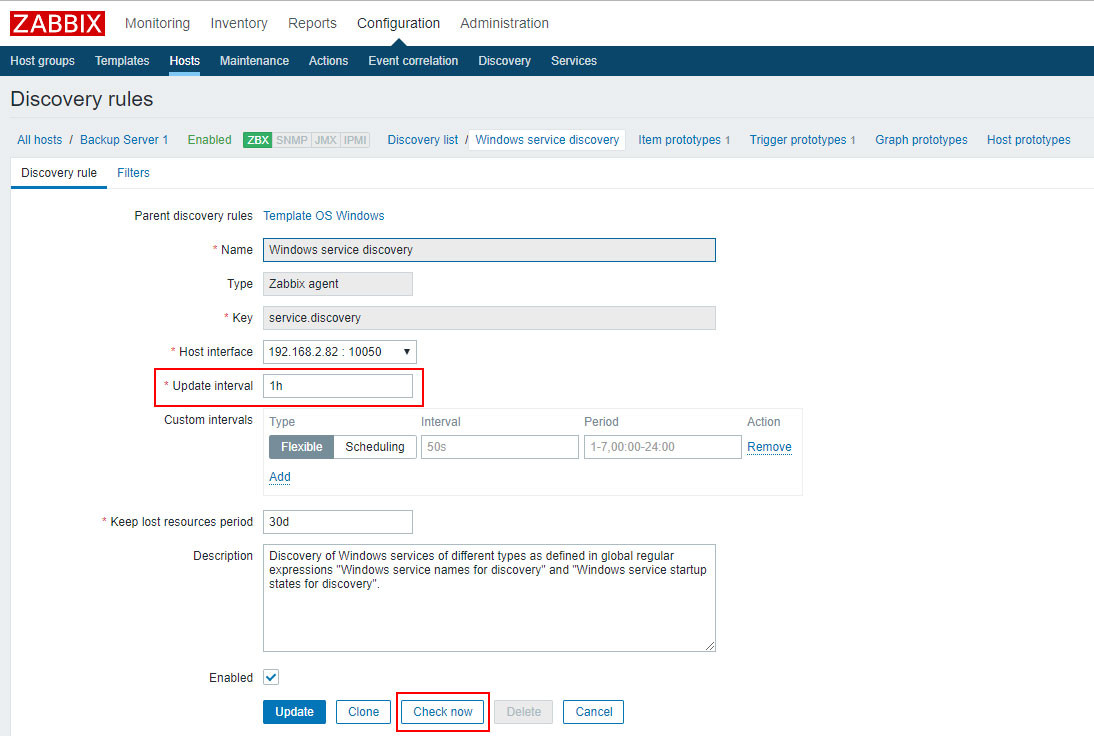Image resolution: width=1094 pixels, height=736 pixels.
Task: Toggle the Enabled checkbox
Action: coord(271,677)
